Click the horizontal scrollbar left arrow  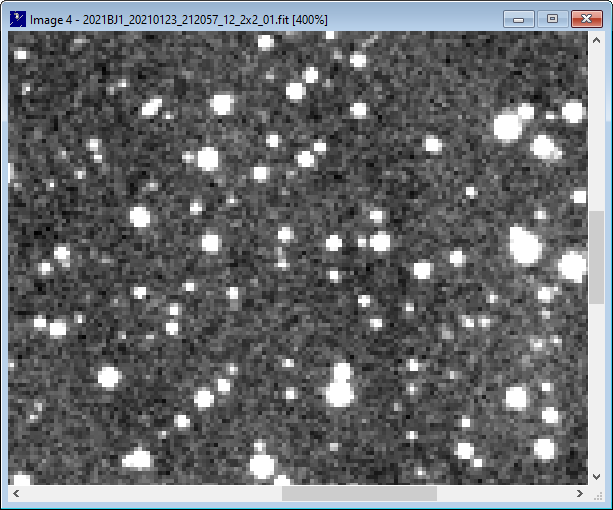tap(17, 494)
